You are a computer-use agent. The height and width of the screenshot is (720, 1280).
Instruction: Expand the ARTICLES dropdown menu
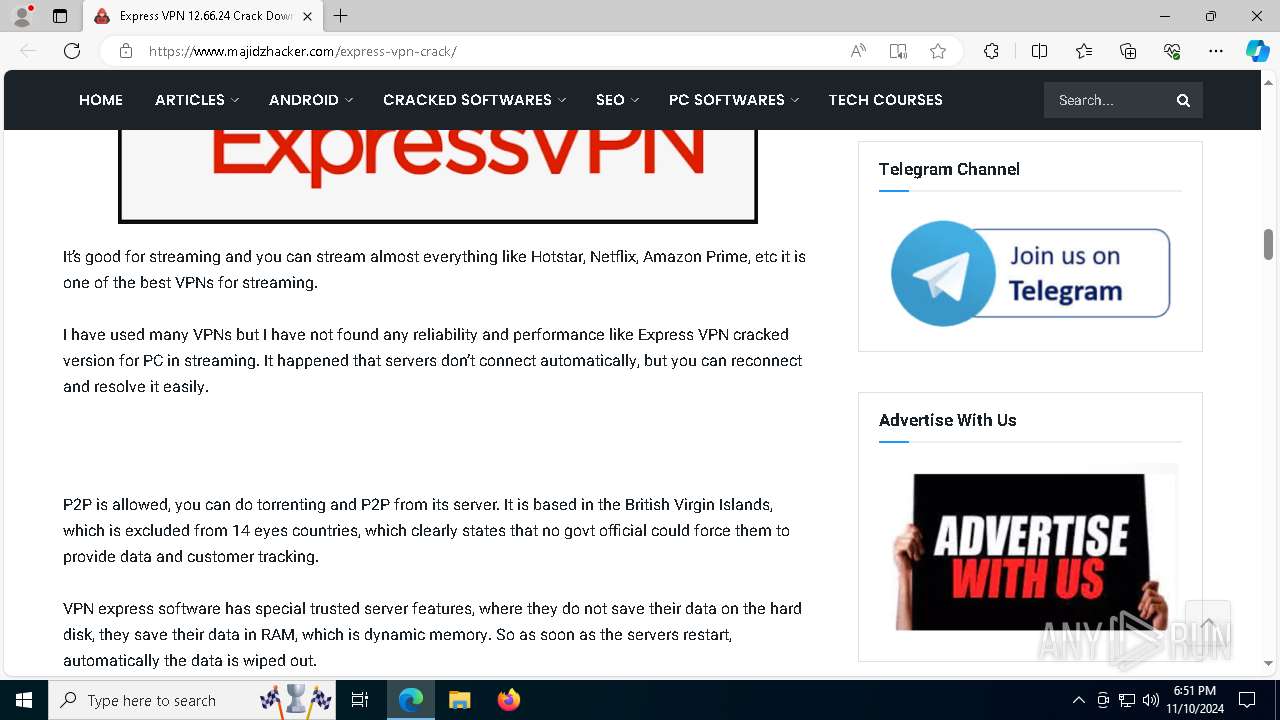tap(197, 100)
